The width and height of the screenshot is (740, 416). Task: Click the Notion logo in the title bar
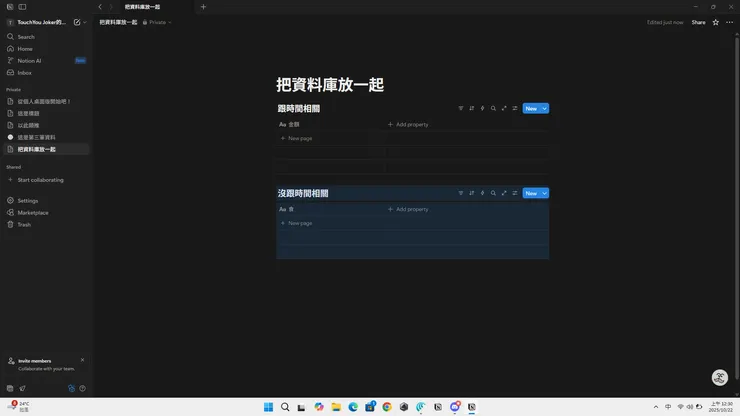10,7
